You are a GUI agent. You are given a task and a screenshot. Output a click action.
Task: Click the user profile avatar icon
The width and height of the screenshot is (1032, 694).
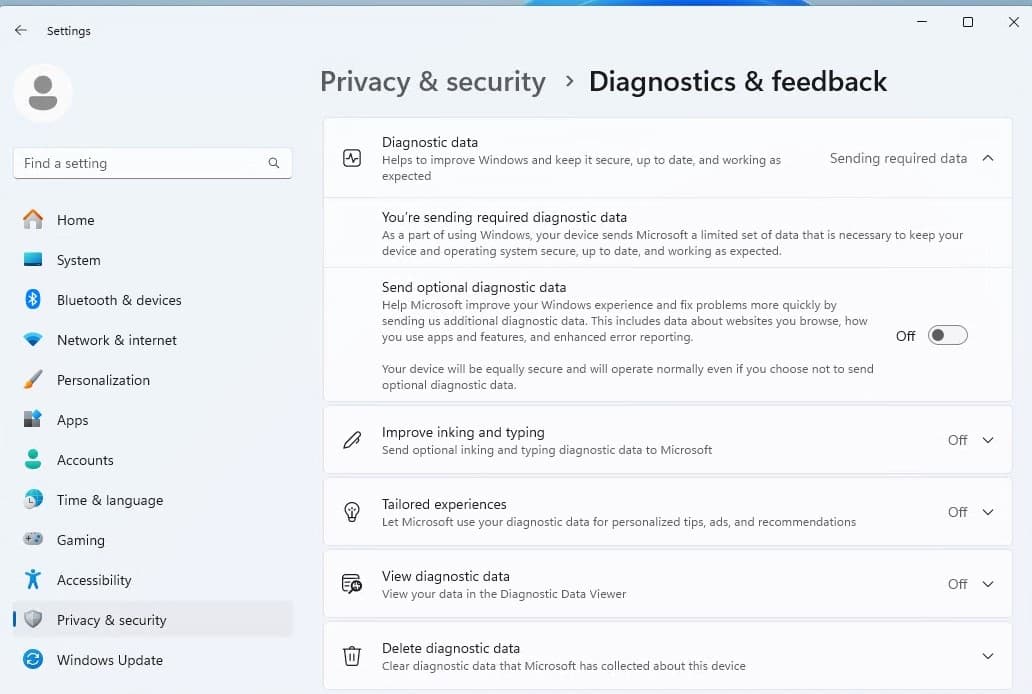click(x=43, y=93)
